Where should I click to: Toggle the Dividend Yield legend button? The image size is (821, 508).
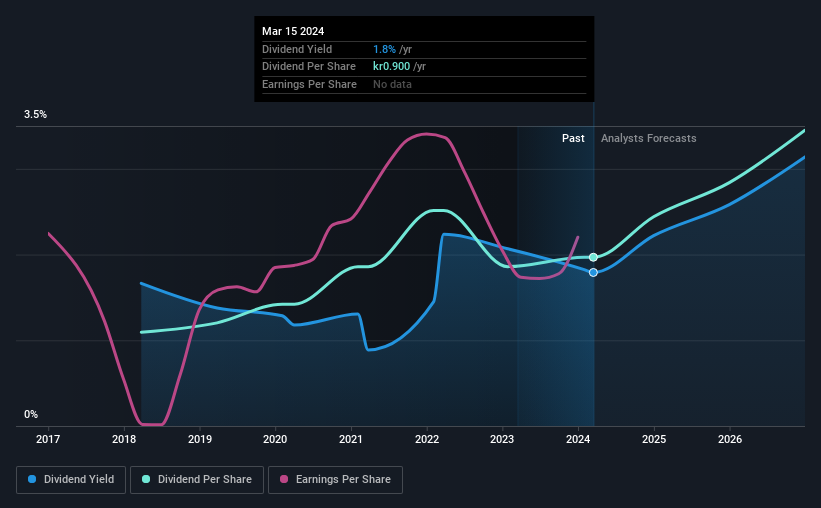[x=71, y=480]
